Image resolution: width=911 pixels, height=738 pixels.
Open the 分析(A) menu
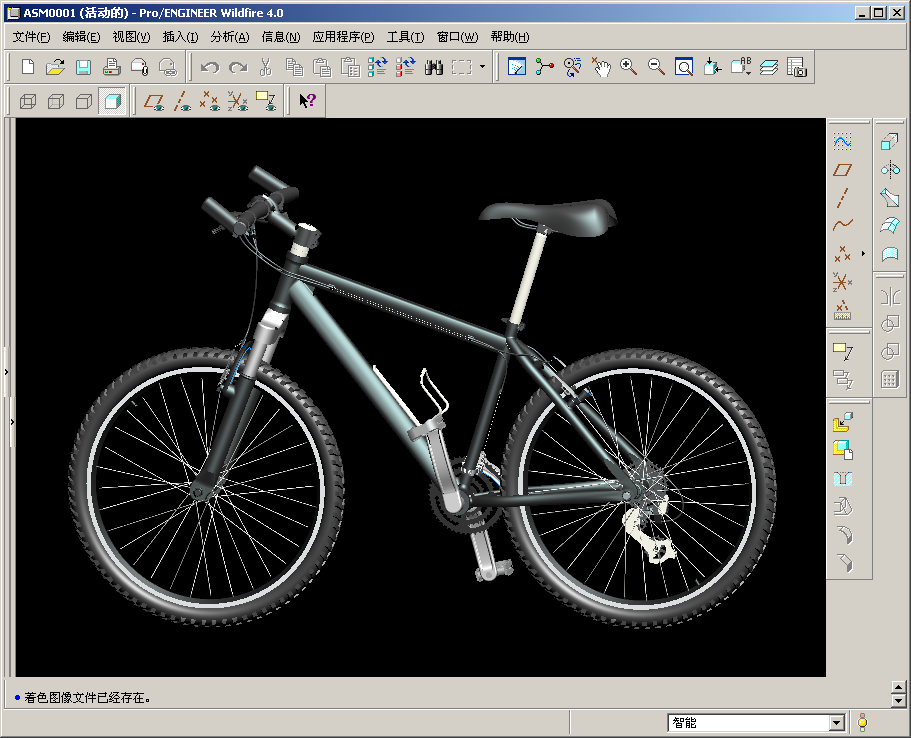[230, 37]
